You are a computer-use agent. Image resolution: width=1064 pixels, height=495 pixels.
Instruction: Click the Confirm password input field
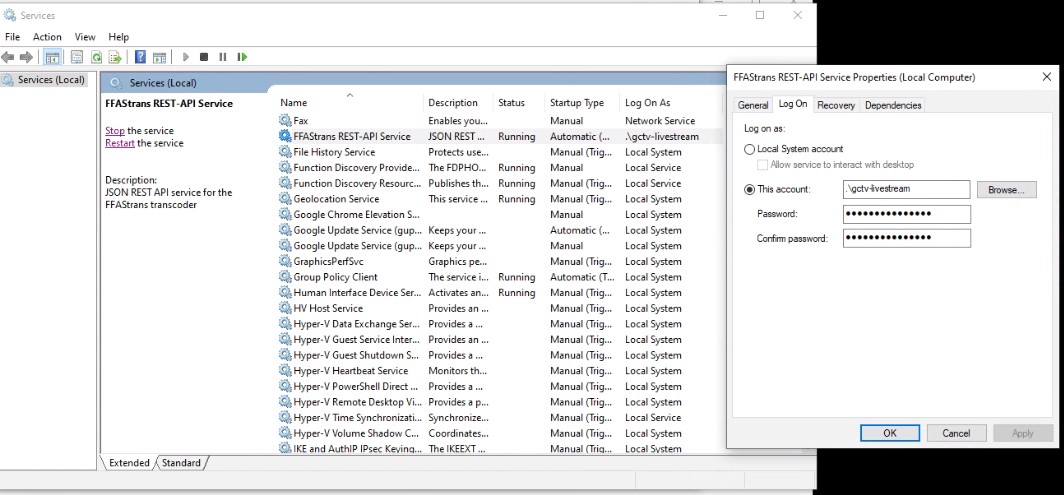(x=906, y=238)
